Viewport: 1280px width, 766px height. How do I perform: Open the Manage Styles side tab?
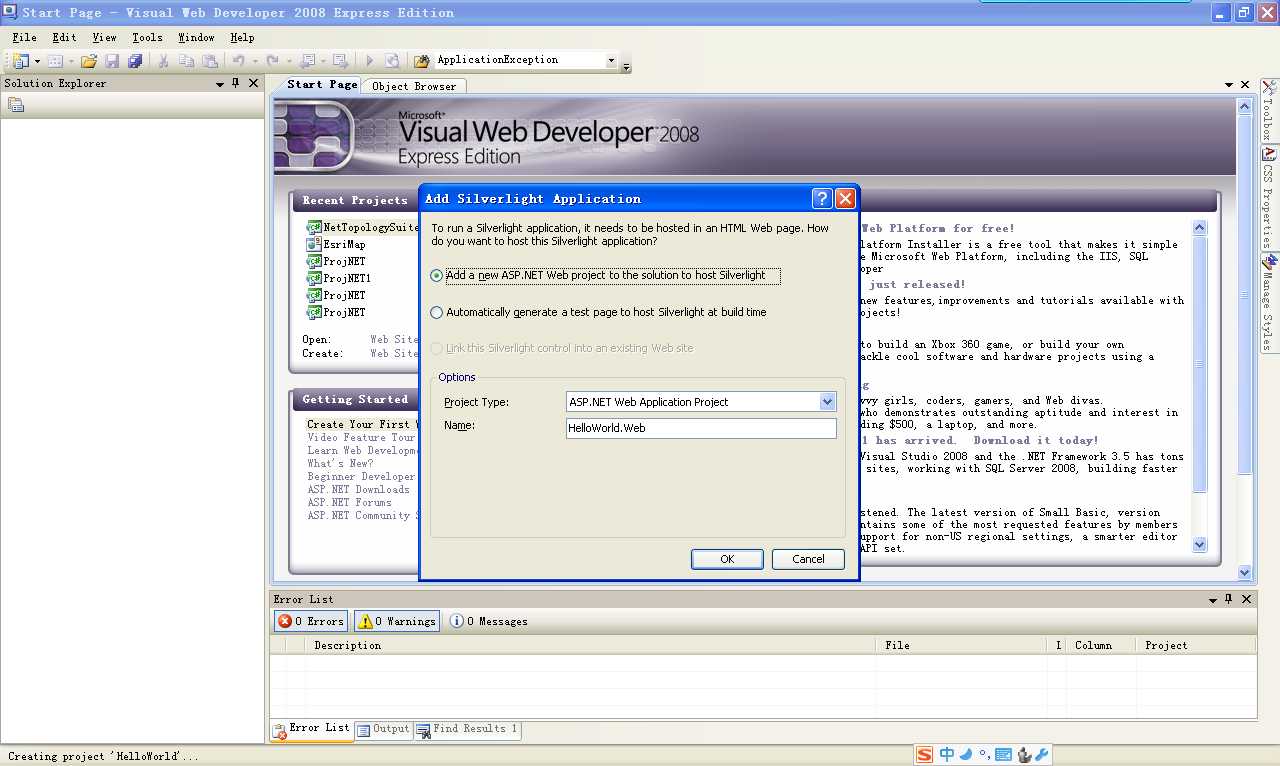(1269, 303)
